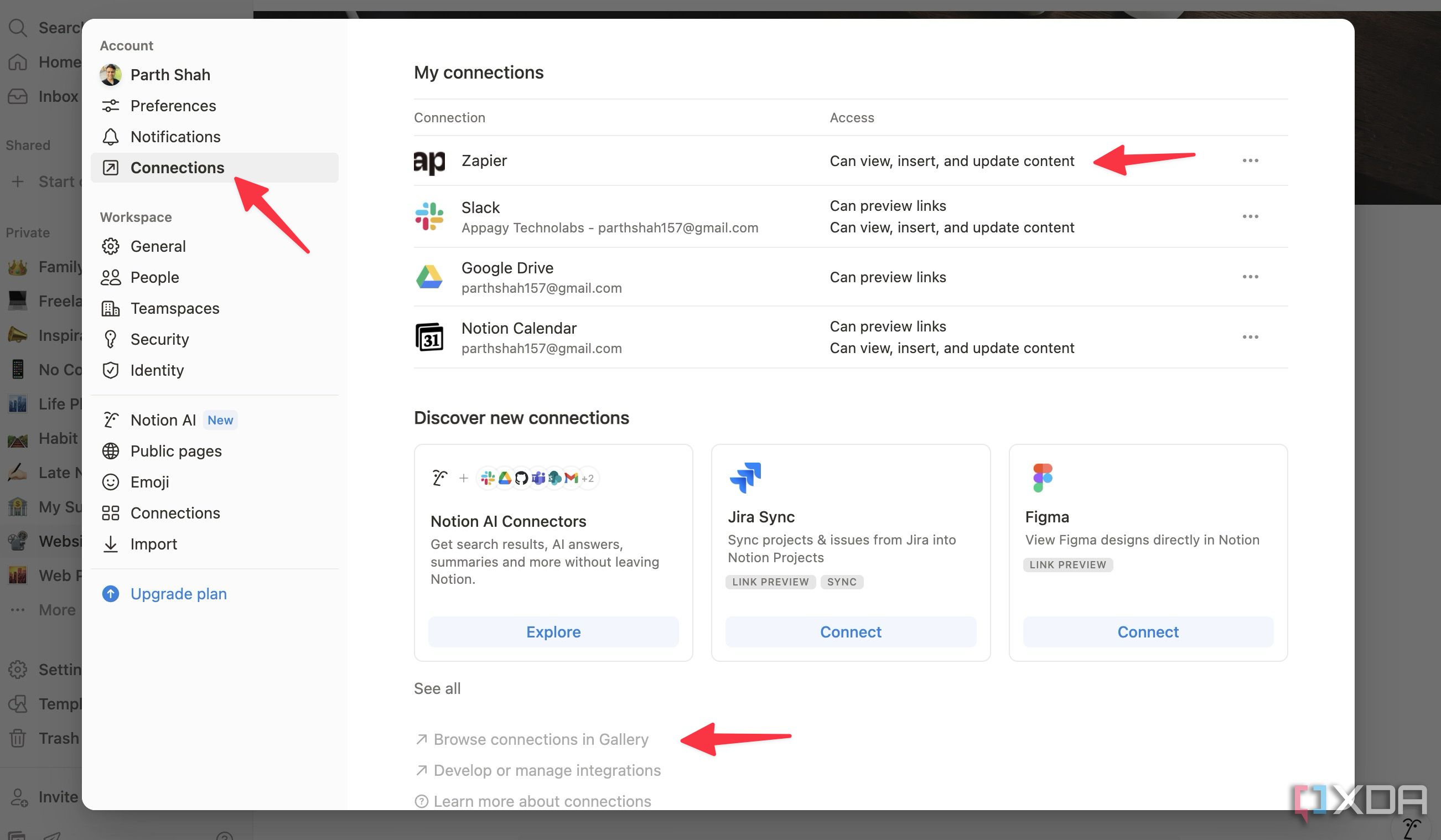
Task: Click the Explore button for Notion AI Connectors
Action: click(553, 632)
